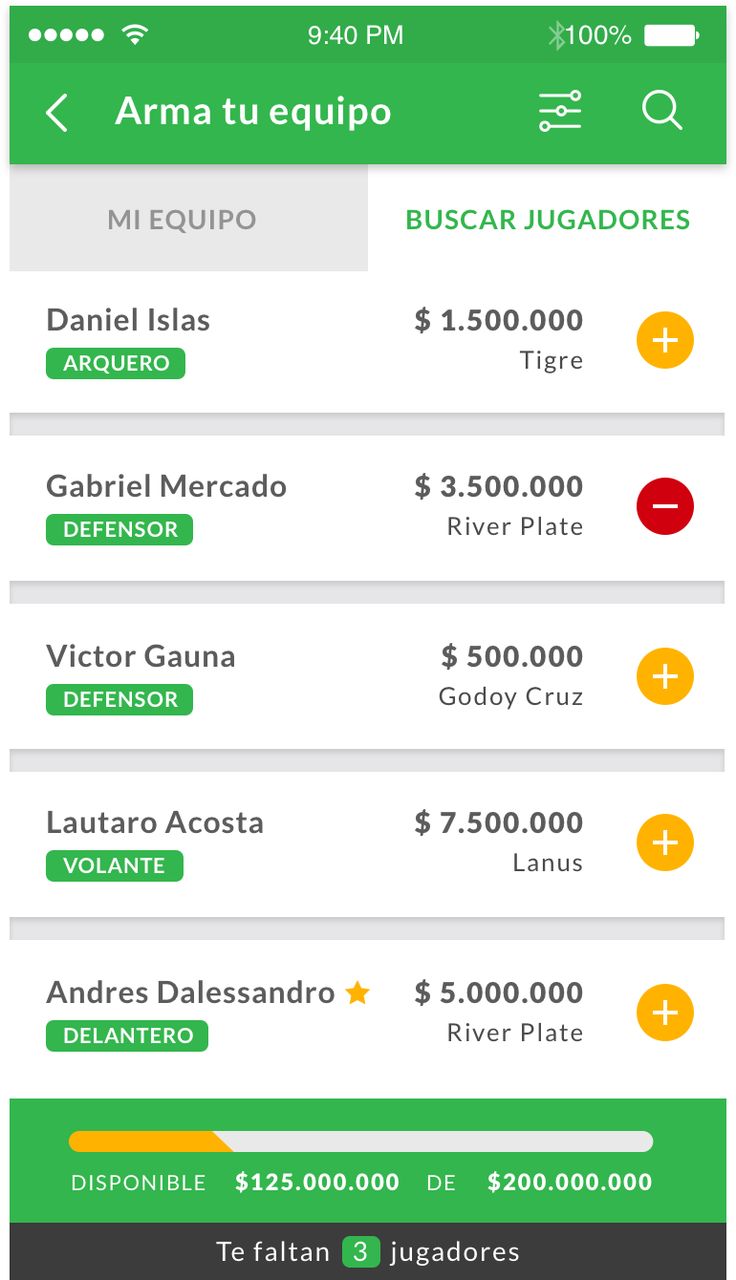Click the $125.000.000 available amount
The image size is (736, 1280).
[317, 1182]
